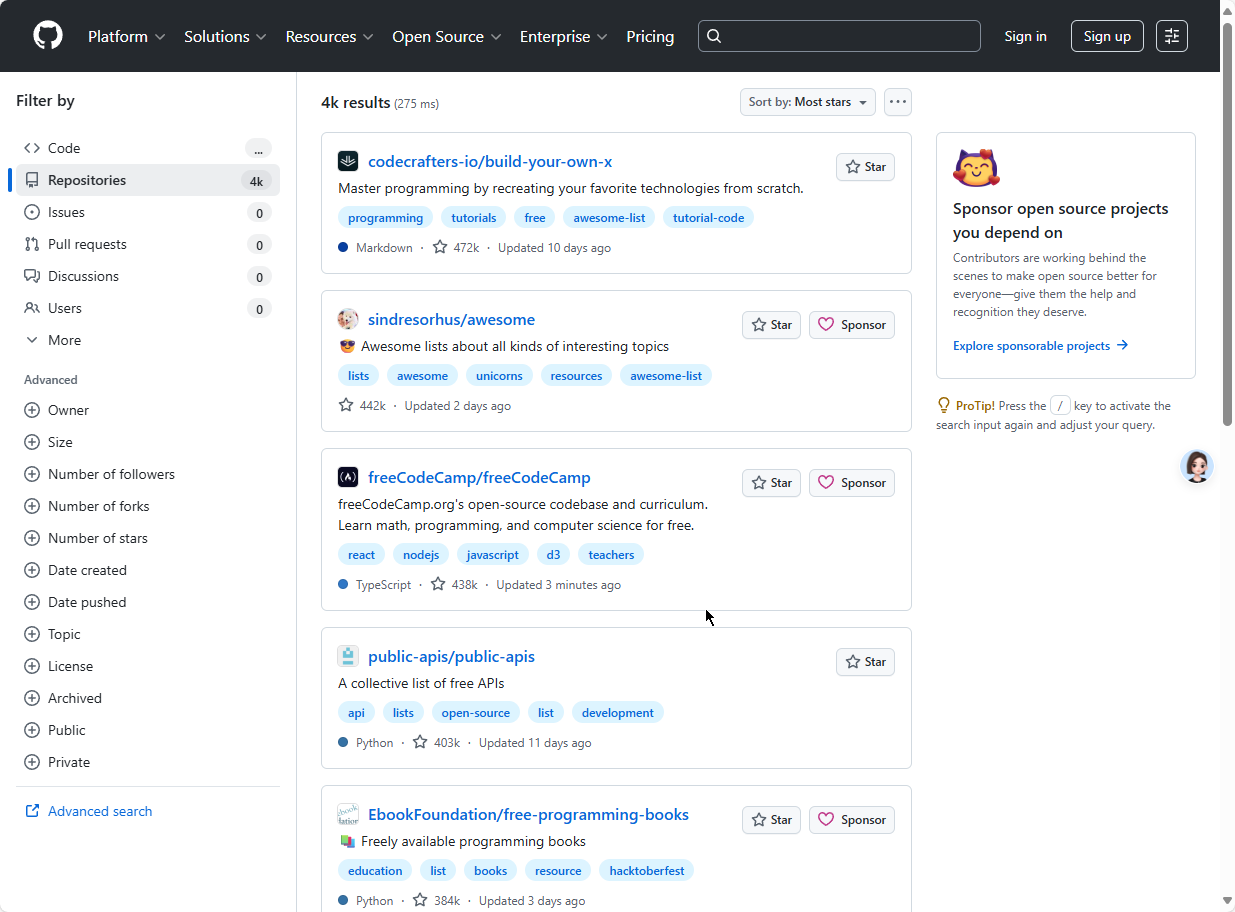The width and height of the screenshot is (1235, 912).
Task: Click the freeCodeCamp repository avatar
Action: [x=348, y=477]
